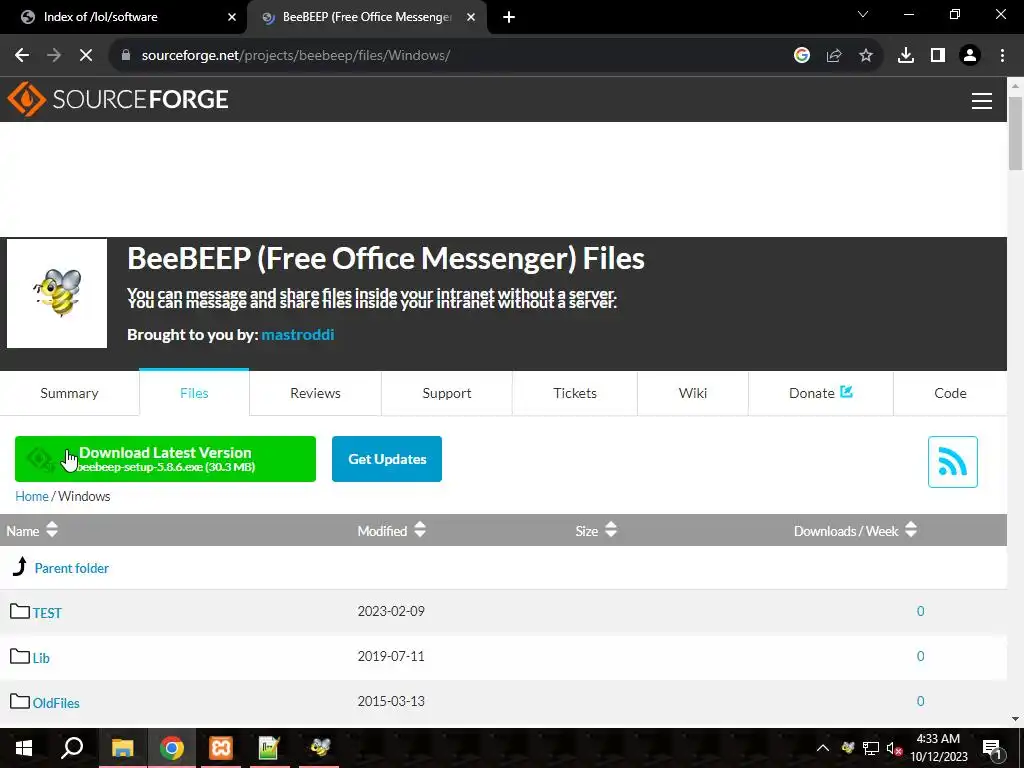The height and width of the screenshot is (768, 1024).
Task: Open the Tickets tab
Action: [575, 393]
